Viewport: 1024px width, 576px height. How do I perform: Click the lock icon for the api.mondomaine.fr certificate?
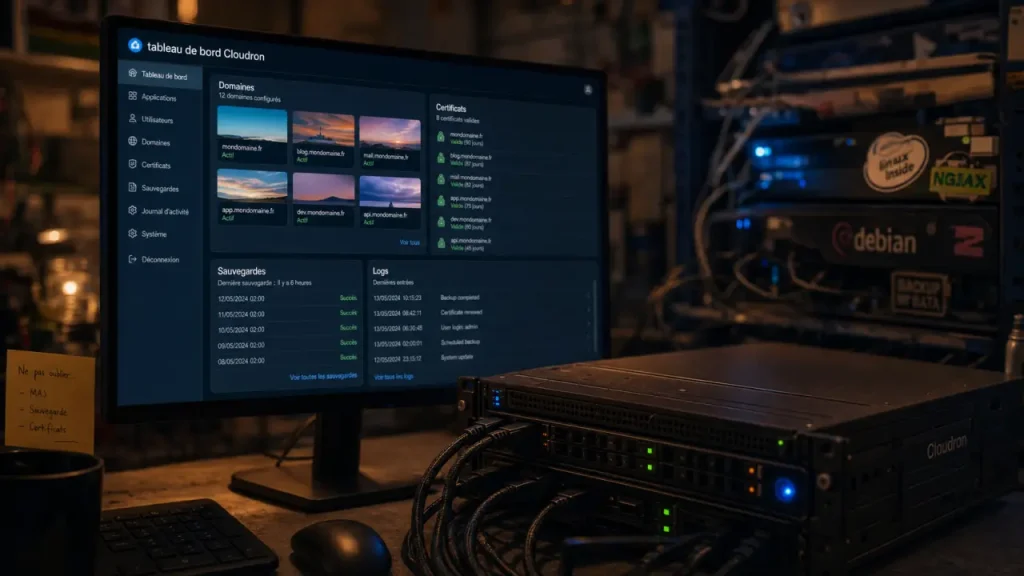[441, 243]
